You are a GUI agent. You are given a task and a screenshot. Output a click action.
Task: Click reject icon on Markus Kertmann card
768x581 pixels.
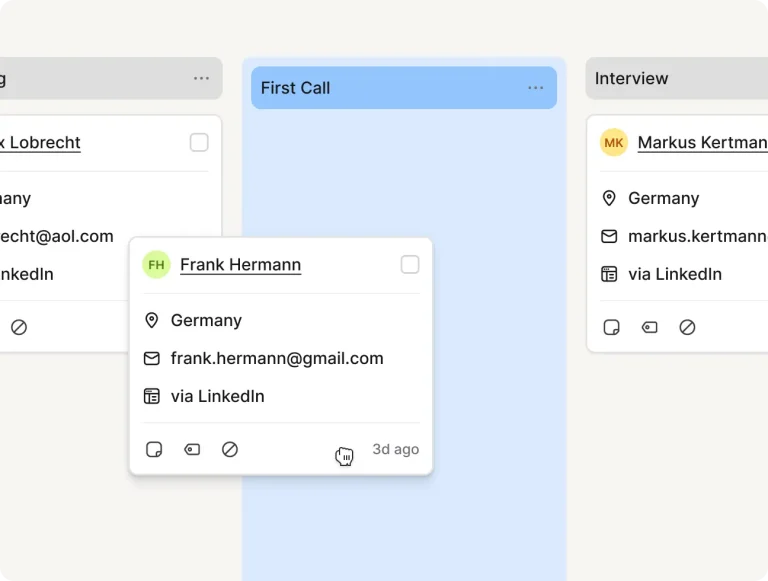[687, 327]
